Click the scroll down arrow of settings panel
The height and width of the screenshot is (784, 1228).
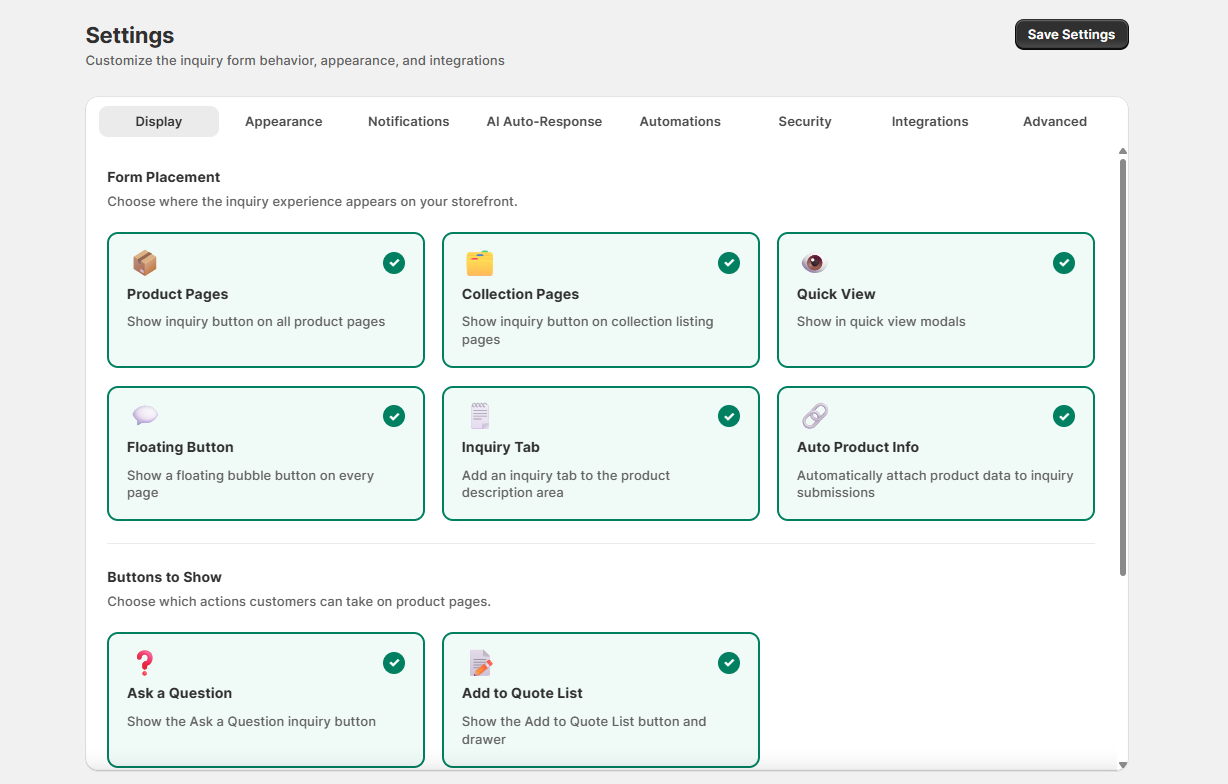tap(1122, 765)
